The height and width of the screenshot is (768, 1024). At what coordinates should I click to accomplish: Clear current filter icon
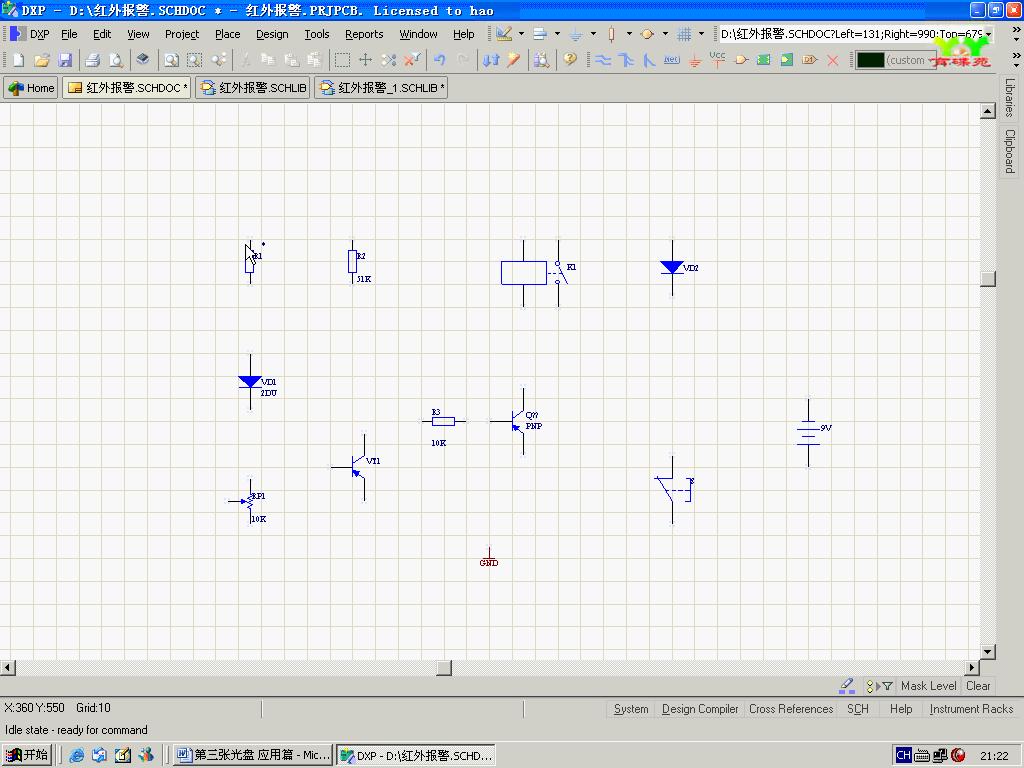412,60
